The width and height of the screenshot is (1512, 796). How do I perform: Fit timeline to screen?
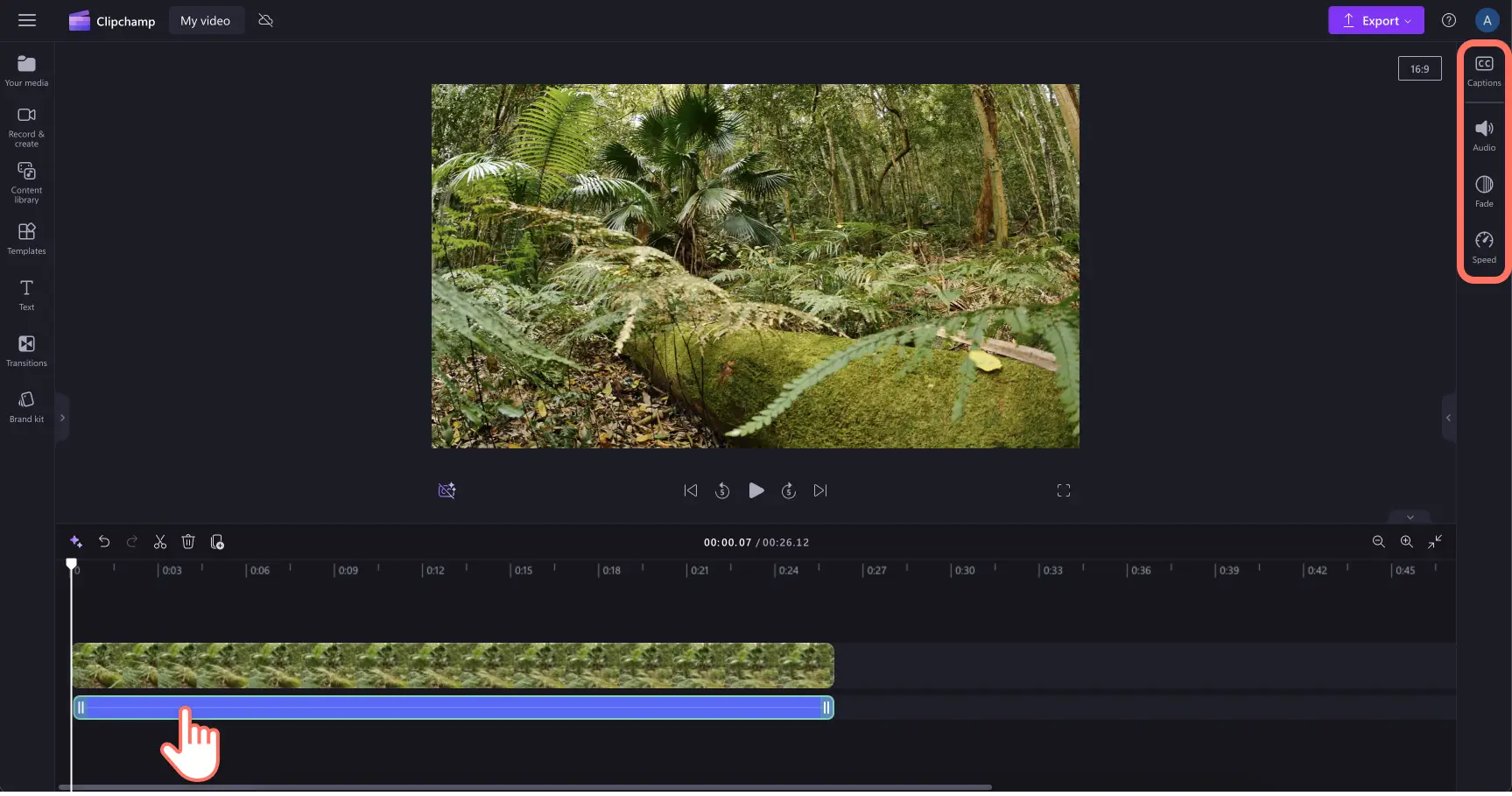tap(1434, 542)
